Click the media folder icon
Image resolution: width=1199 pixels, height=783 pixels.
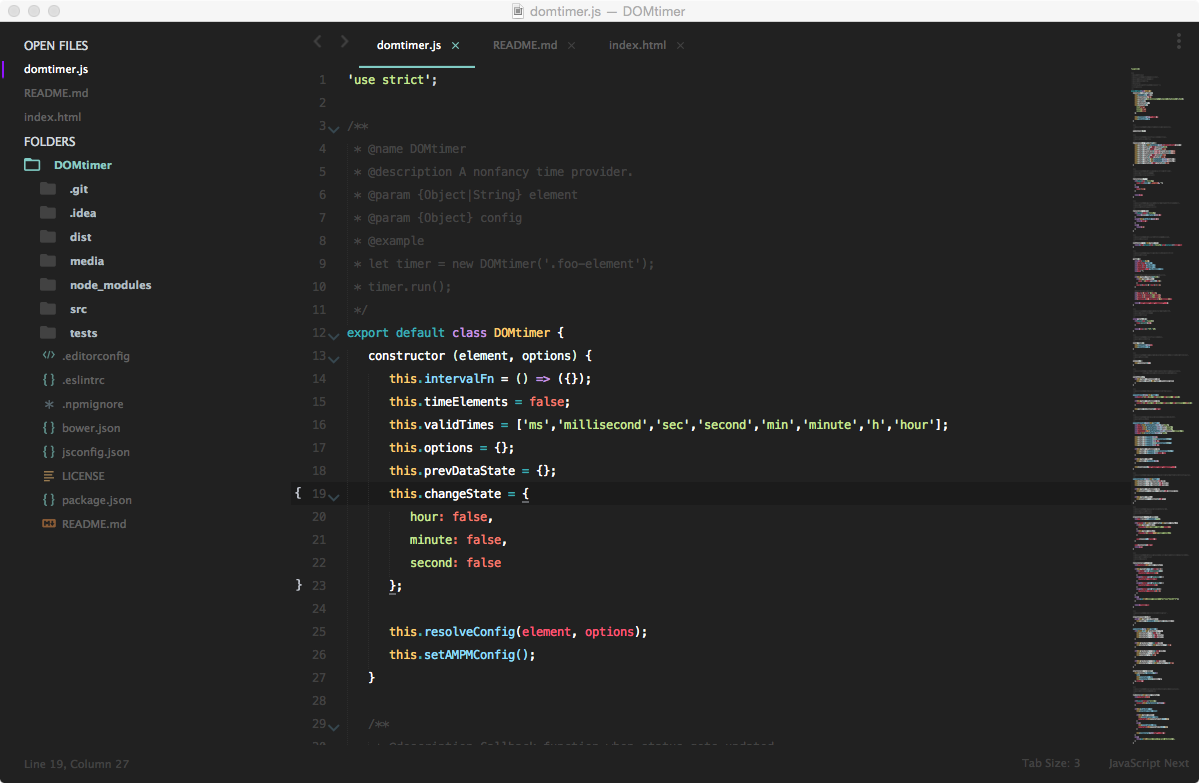tap(48, 261)
